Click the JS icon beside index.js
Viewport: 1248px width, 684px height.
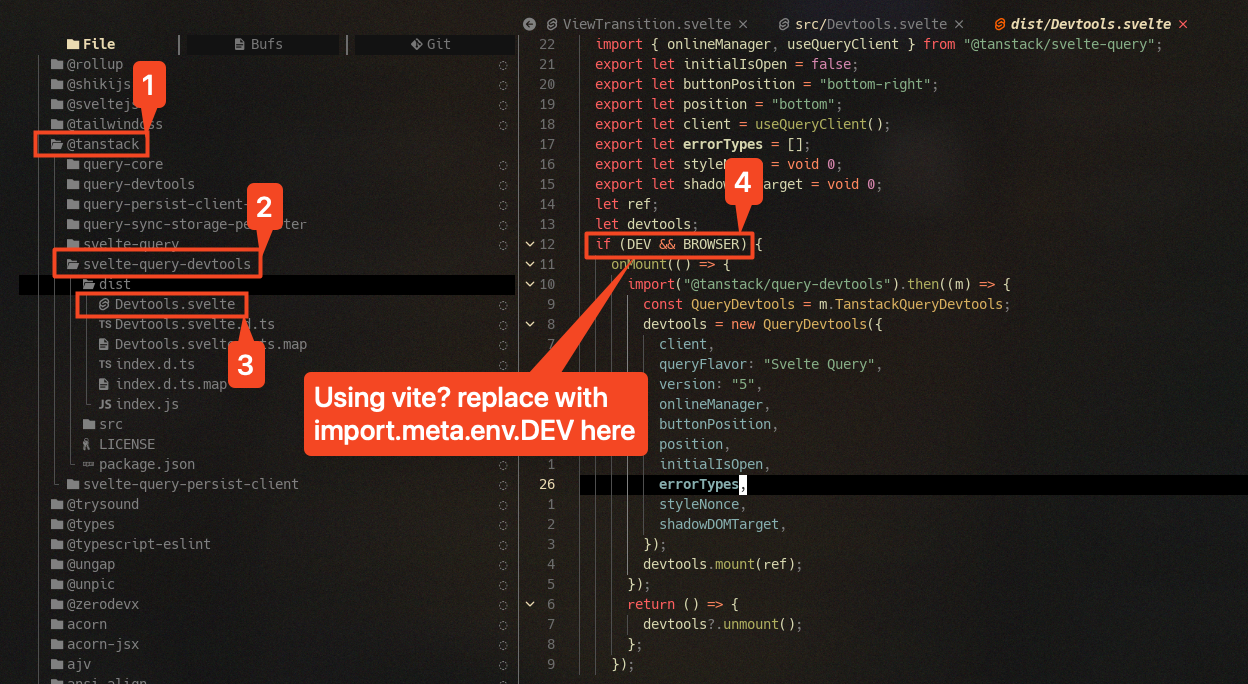click(x=105, y=404)
